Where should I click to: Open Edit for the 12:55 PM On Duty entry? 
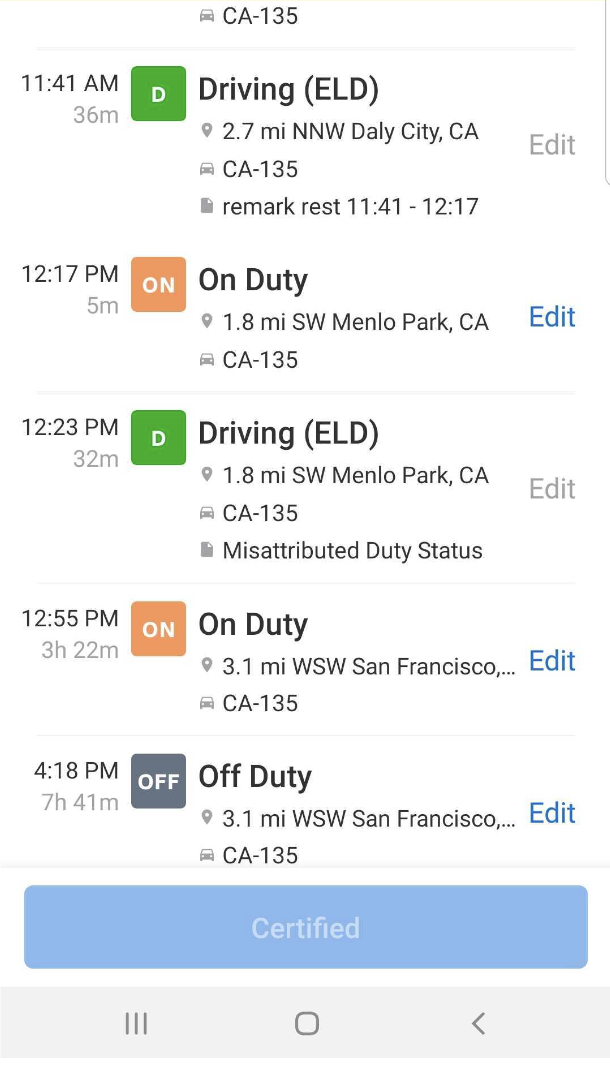click(x=551, y=661)
